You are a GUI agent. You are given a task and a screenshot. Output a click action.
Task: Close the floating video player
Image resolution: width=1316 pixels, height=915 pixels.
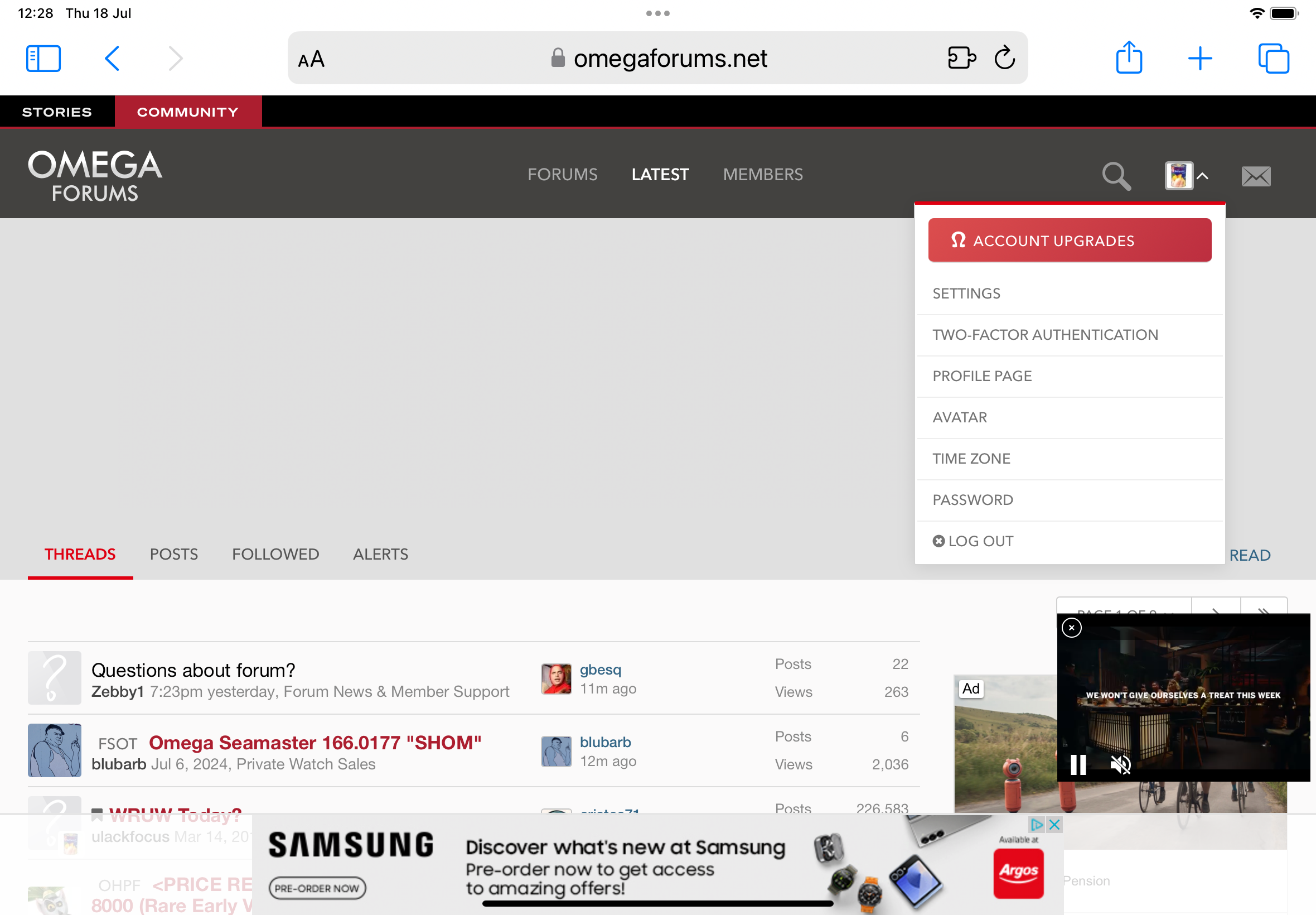click(1071, 628)
